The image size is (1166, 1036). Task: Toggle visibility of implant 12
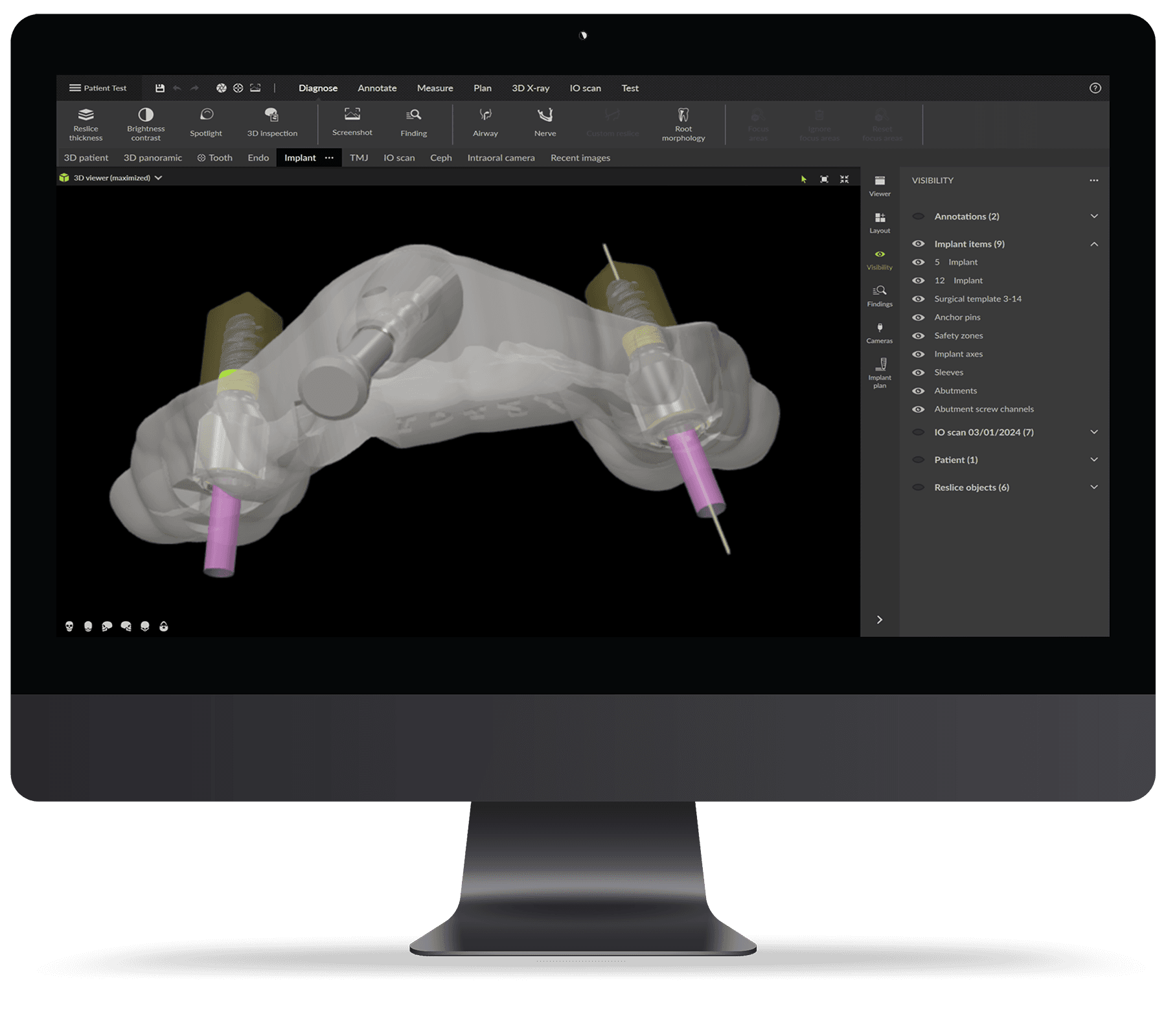click(919, 280)
